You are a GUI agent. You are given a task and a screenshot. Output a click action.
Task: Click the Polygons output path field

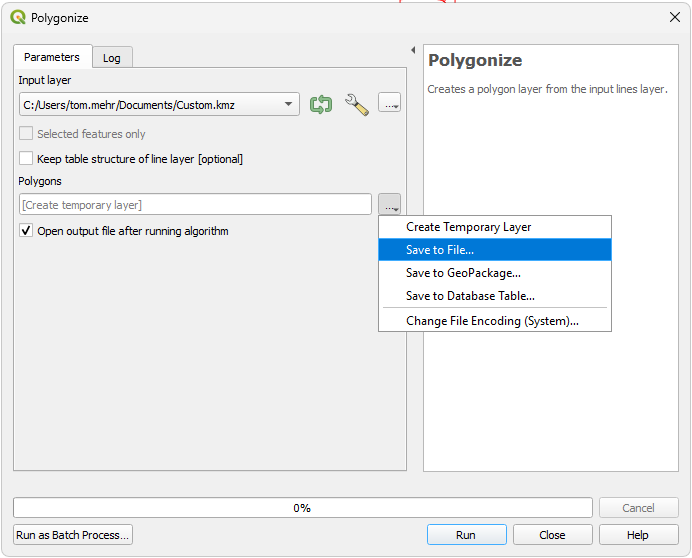click(195, 205)
